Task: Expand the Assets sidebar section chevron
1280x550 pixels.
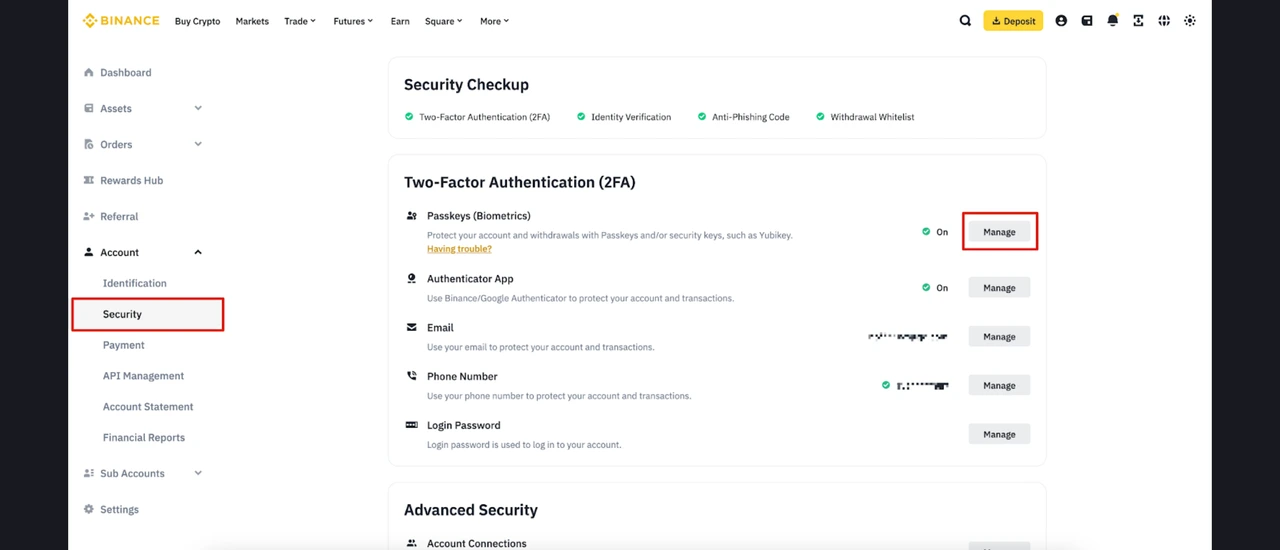Action: coord(198,108)
